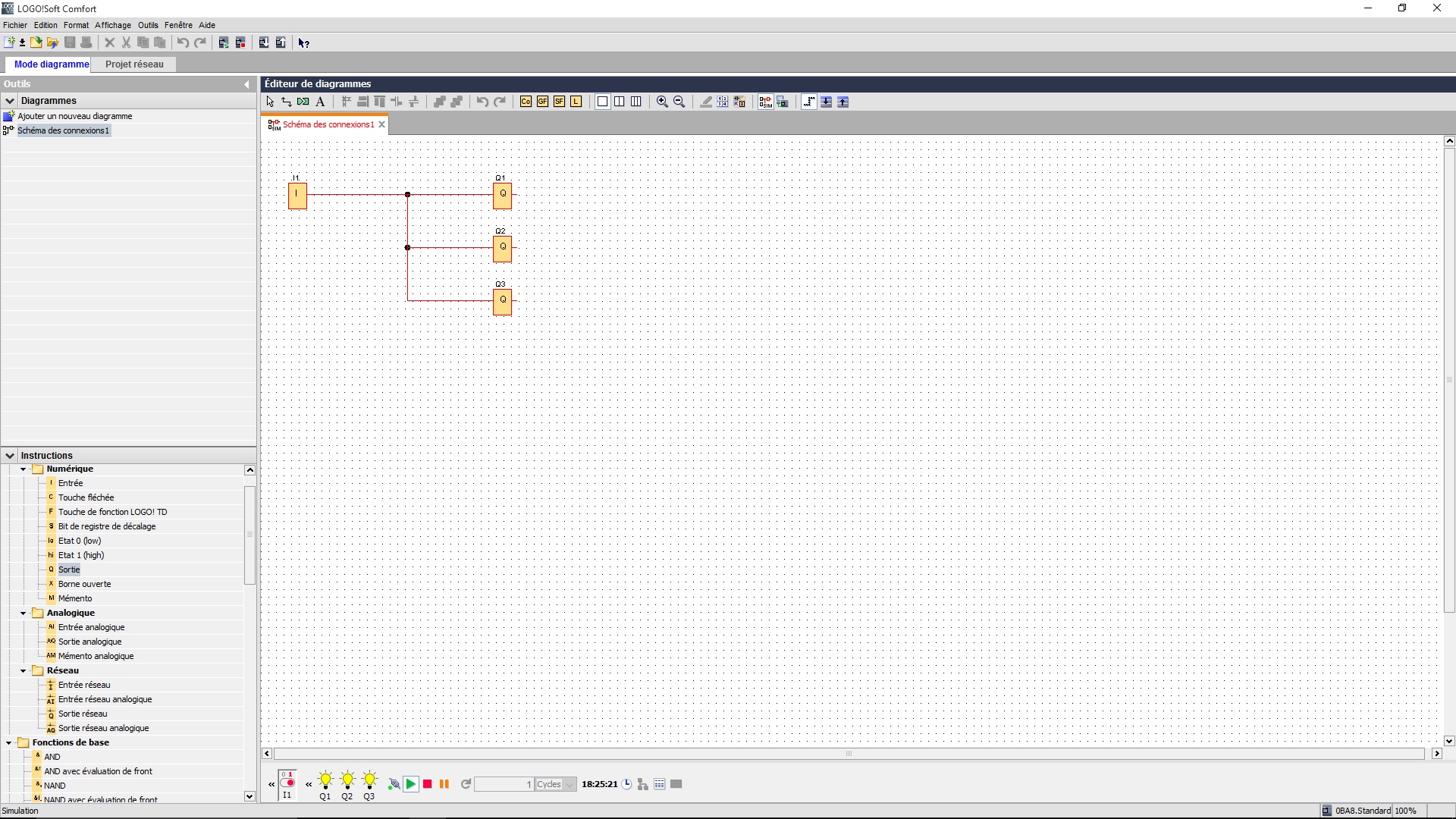Click the text annotation tool A
The image size is (1456, 819).
coord(320,102)
